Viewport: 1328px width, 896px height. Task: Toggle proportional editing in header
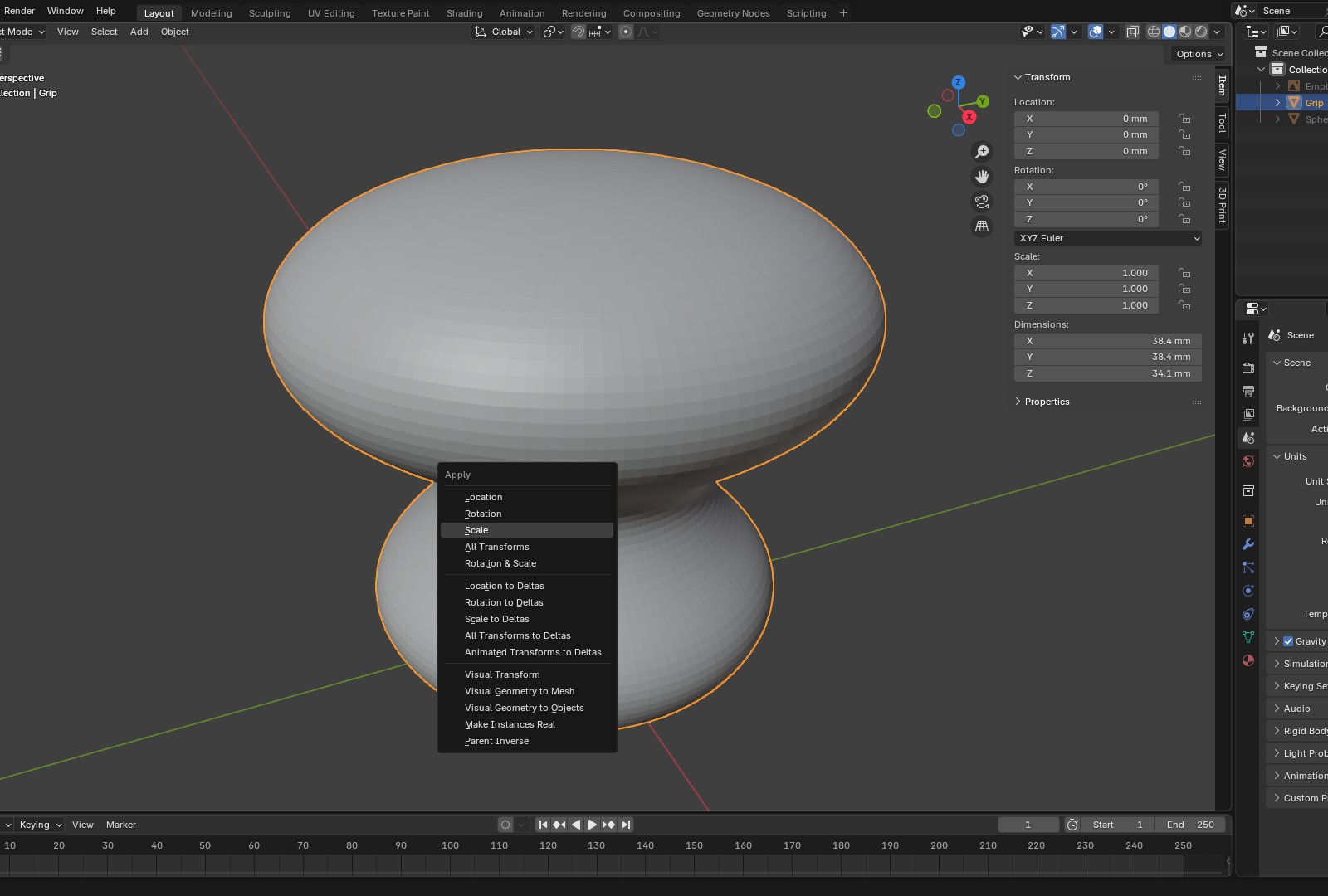[x=626, y=32]
